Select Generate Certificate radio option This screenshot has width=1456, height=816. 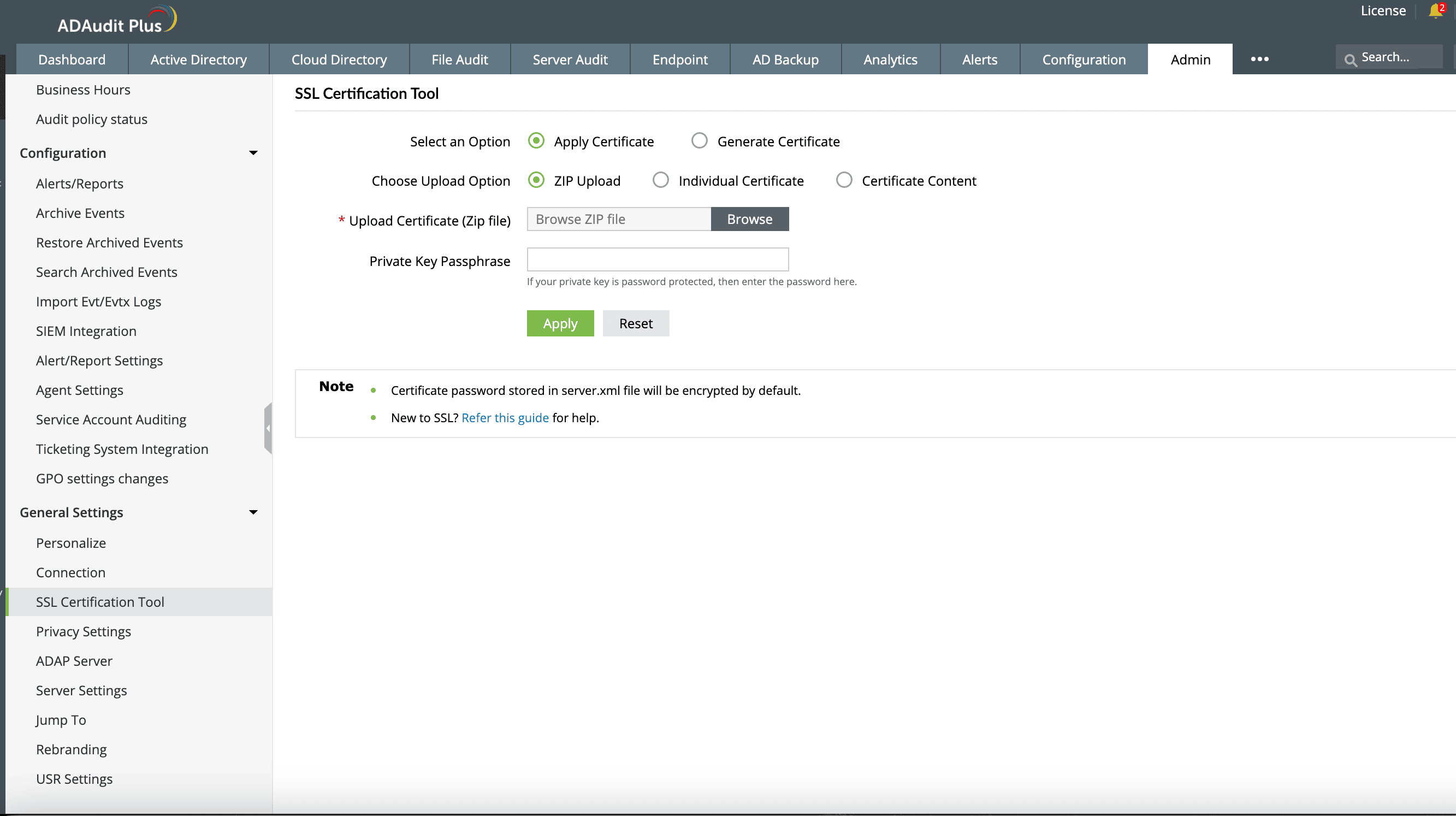pyautogui.click(x=699, y=140)
